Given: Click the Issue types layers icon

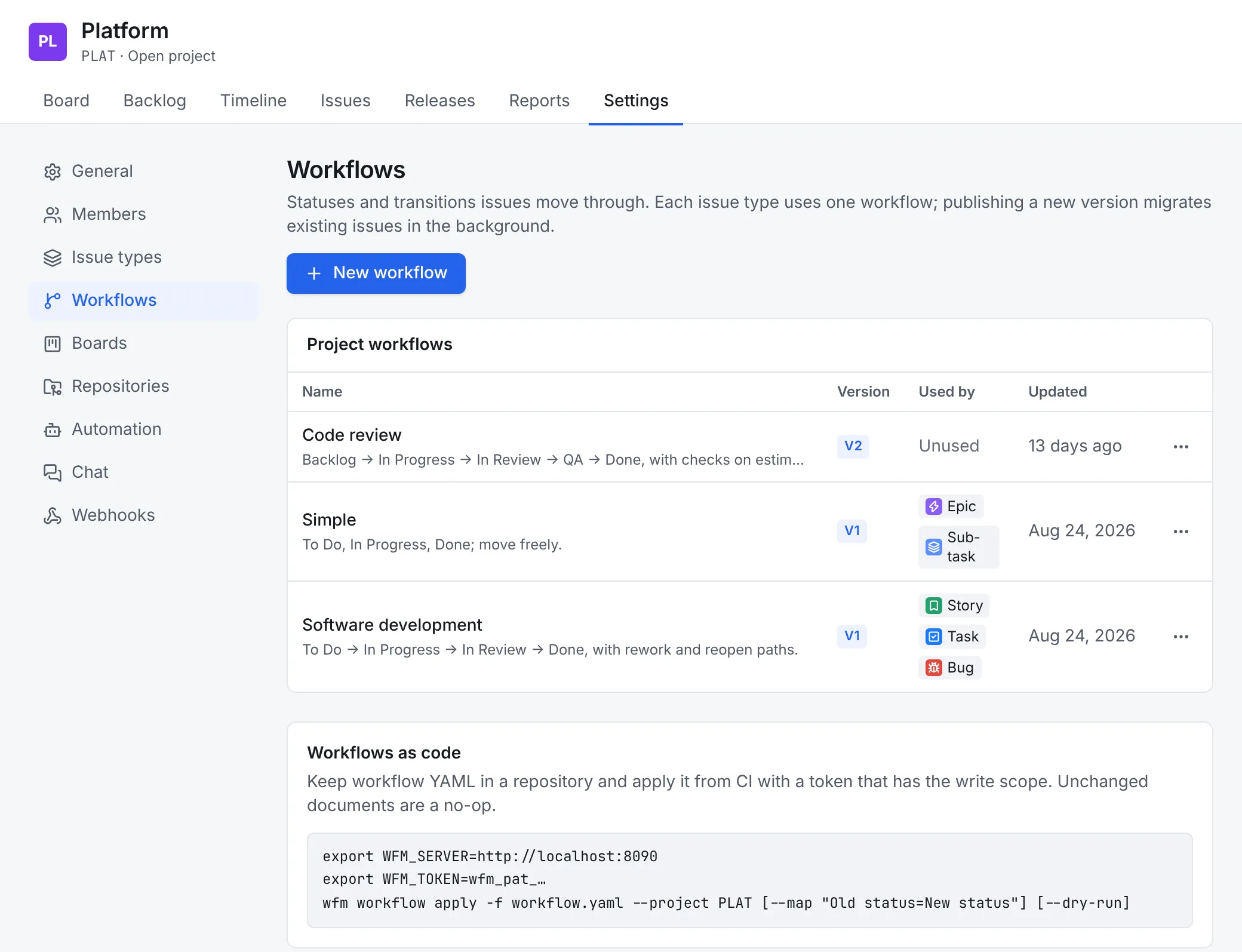Looking at the screenshot, I should pos(53,258).
